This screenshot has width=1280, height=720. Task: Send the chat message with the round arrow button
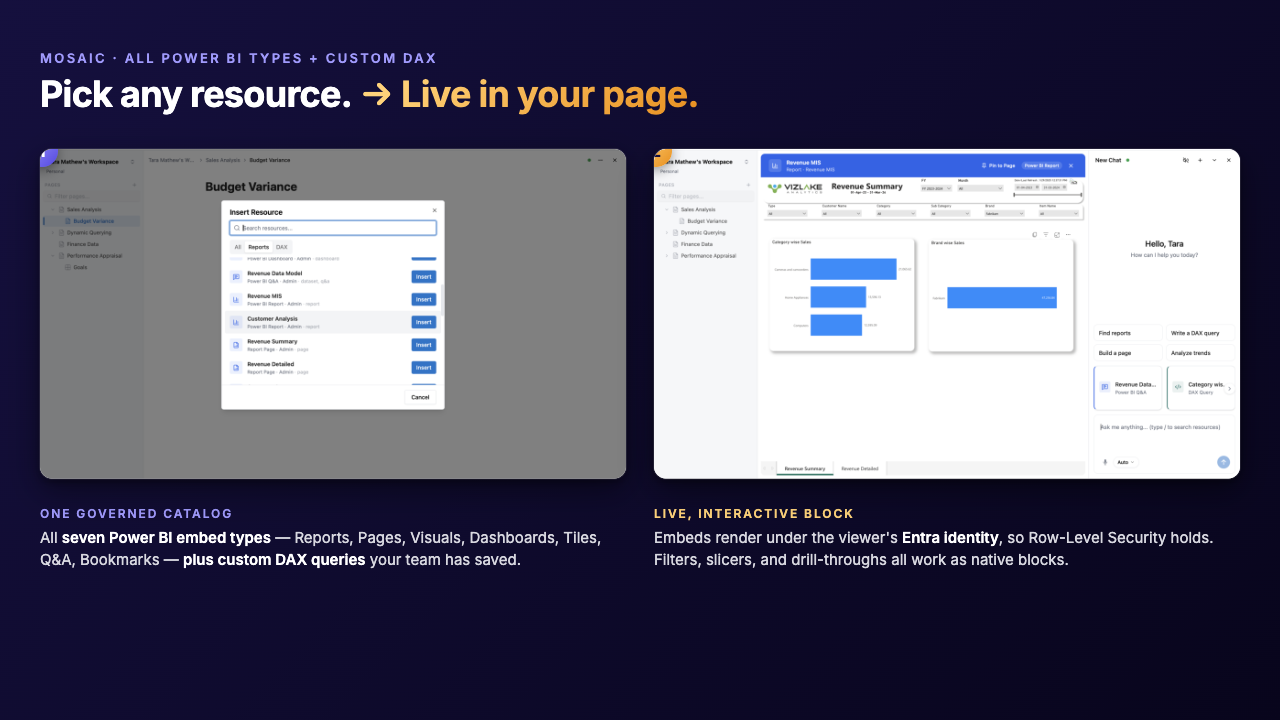point(1223,462)
